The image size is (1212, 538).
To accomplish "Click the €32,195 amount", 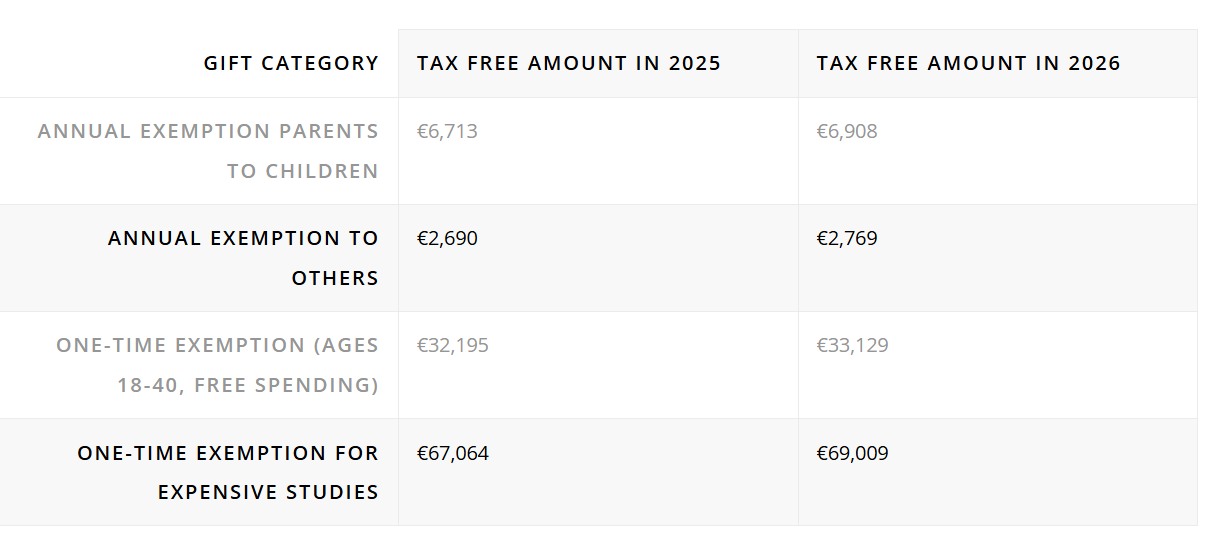I will (452, 345).
